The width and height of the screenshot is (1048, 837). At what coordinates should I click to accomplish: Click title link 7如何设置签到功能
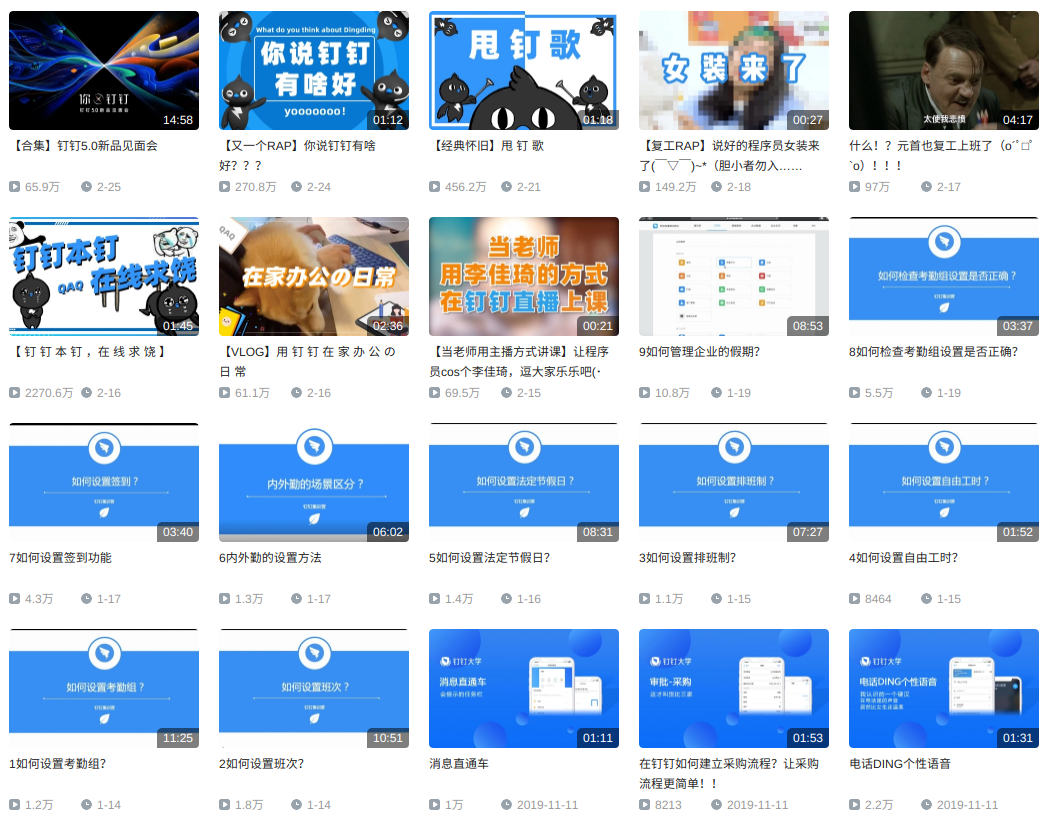tap(60, 558)
